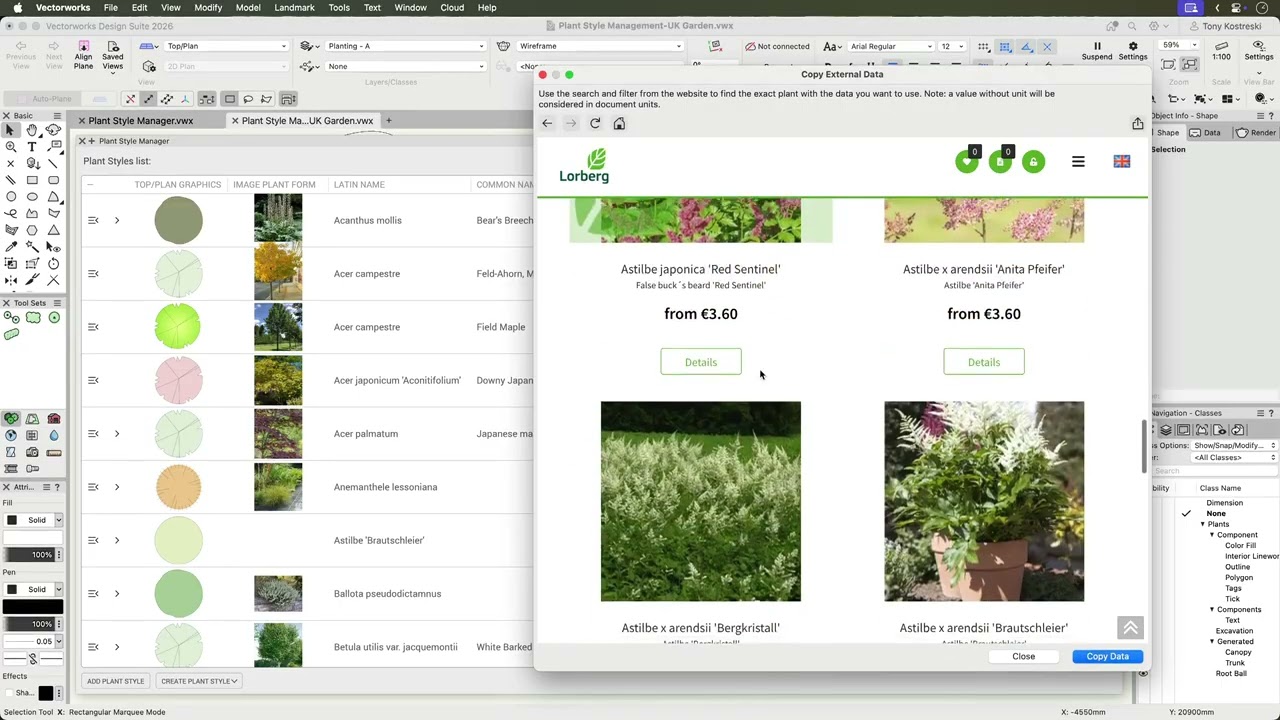This screenshot has height=720, width=1280.
Task: Toggle Lasso Marquee selection mode
Action: (248, 99)
